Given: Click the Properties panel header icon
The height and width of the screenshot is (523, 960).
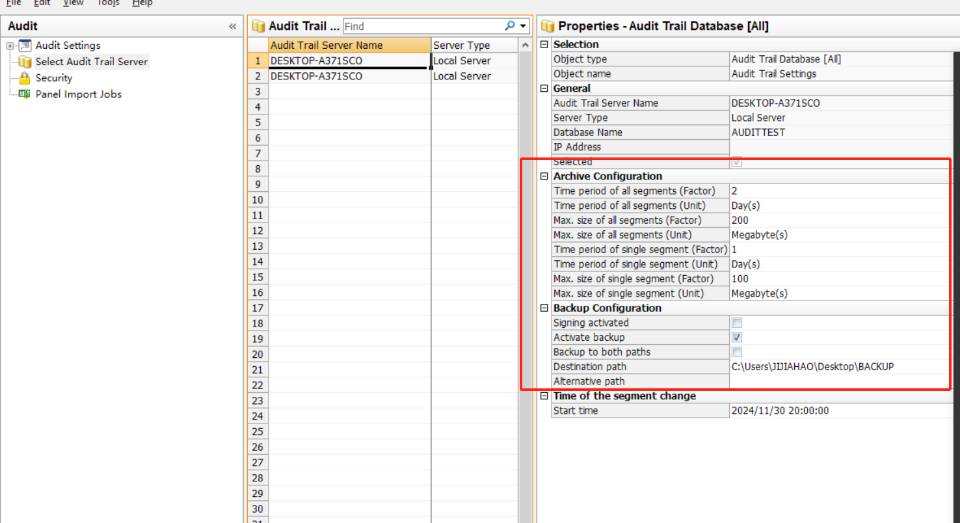Looking at the screenshot, I should point(547,26).
